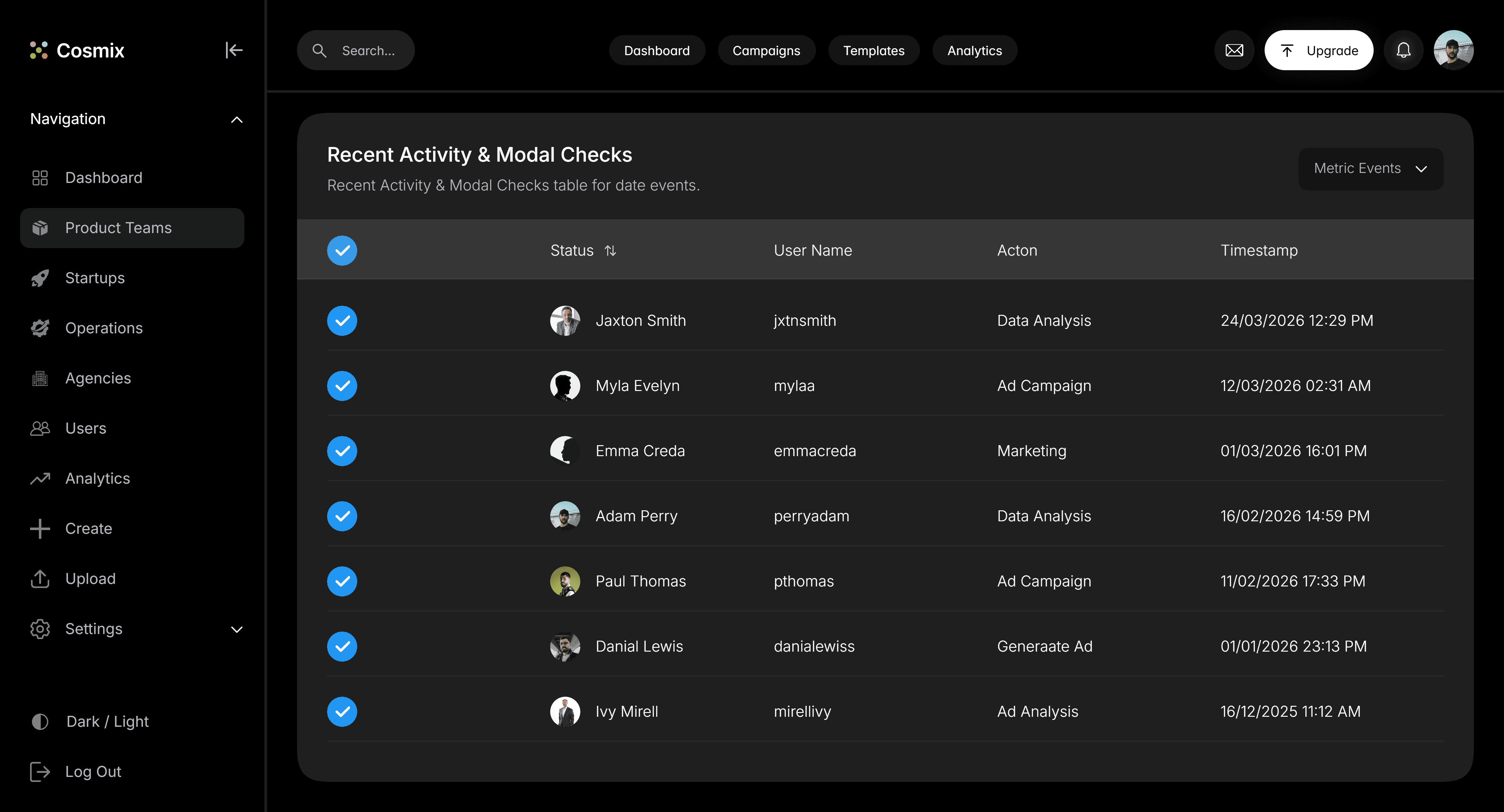Click the notification bell icon

1403,50
